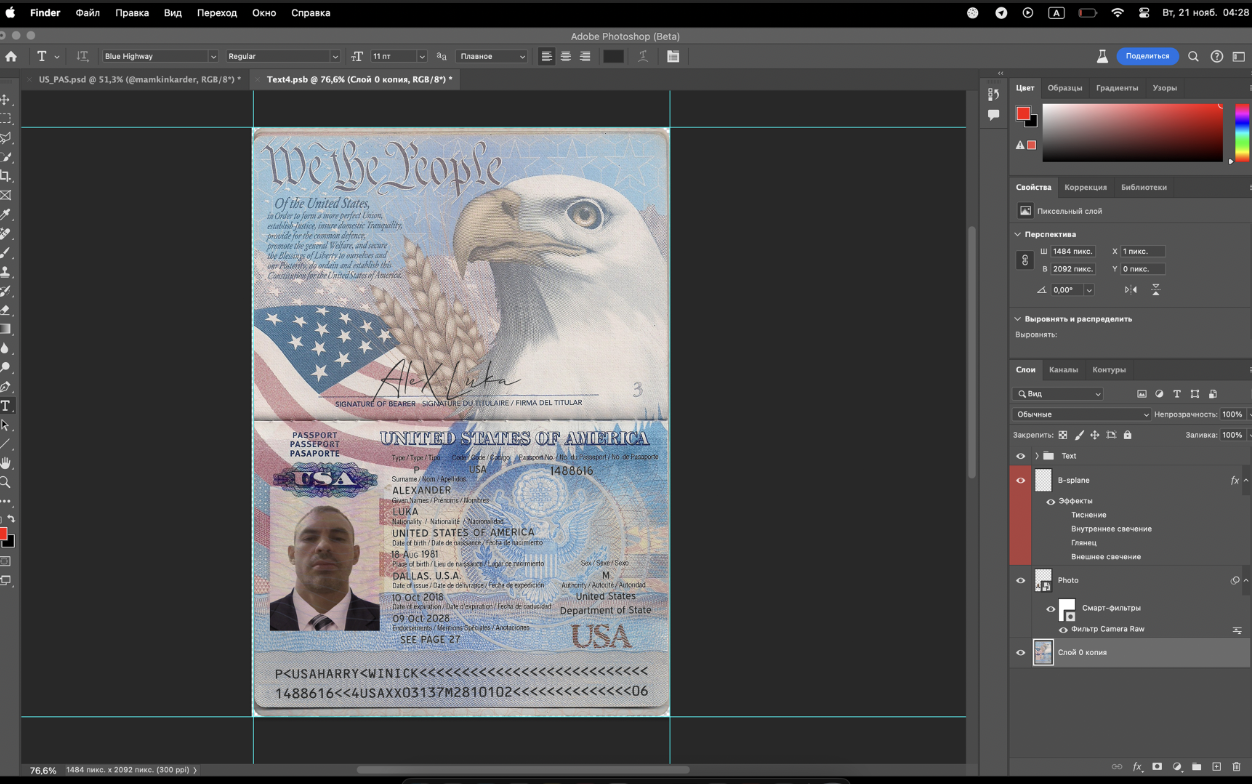The width and height of the screenshot is (1252, 784).
Task: Open the Окно menu
Action: 264,13
